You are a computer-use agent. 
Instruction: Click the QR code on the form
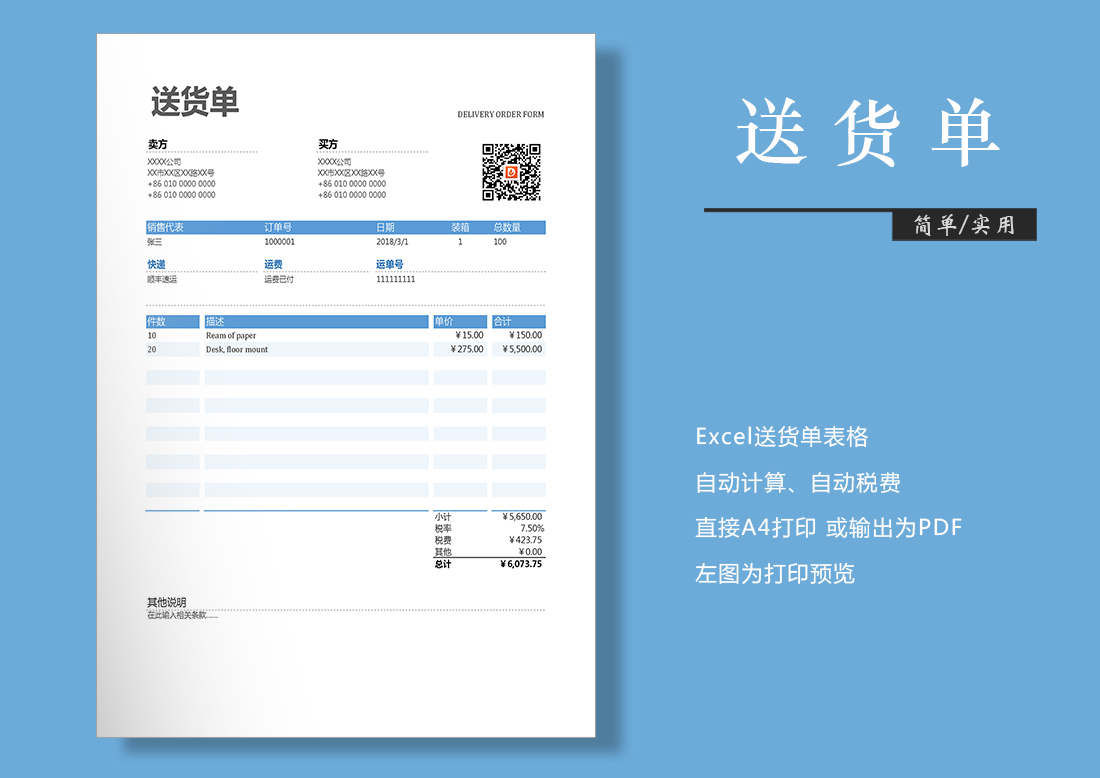point(511,172)
